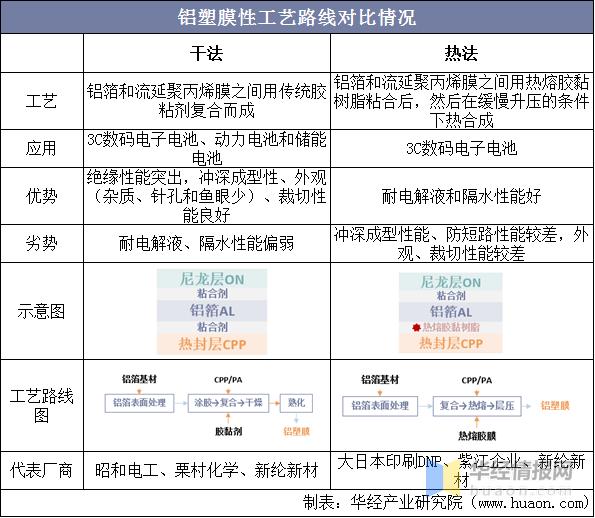Click the 代表厂商 row label

point(41,470)
